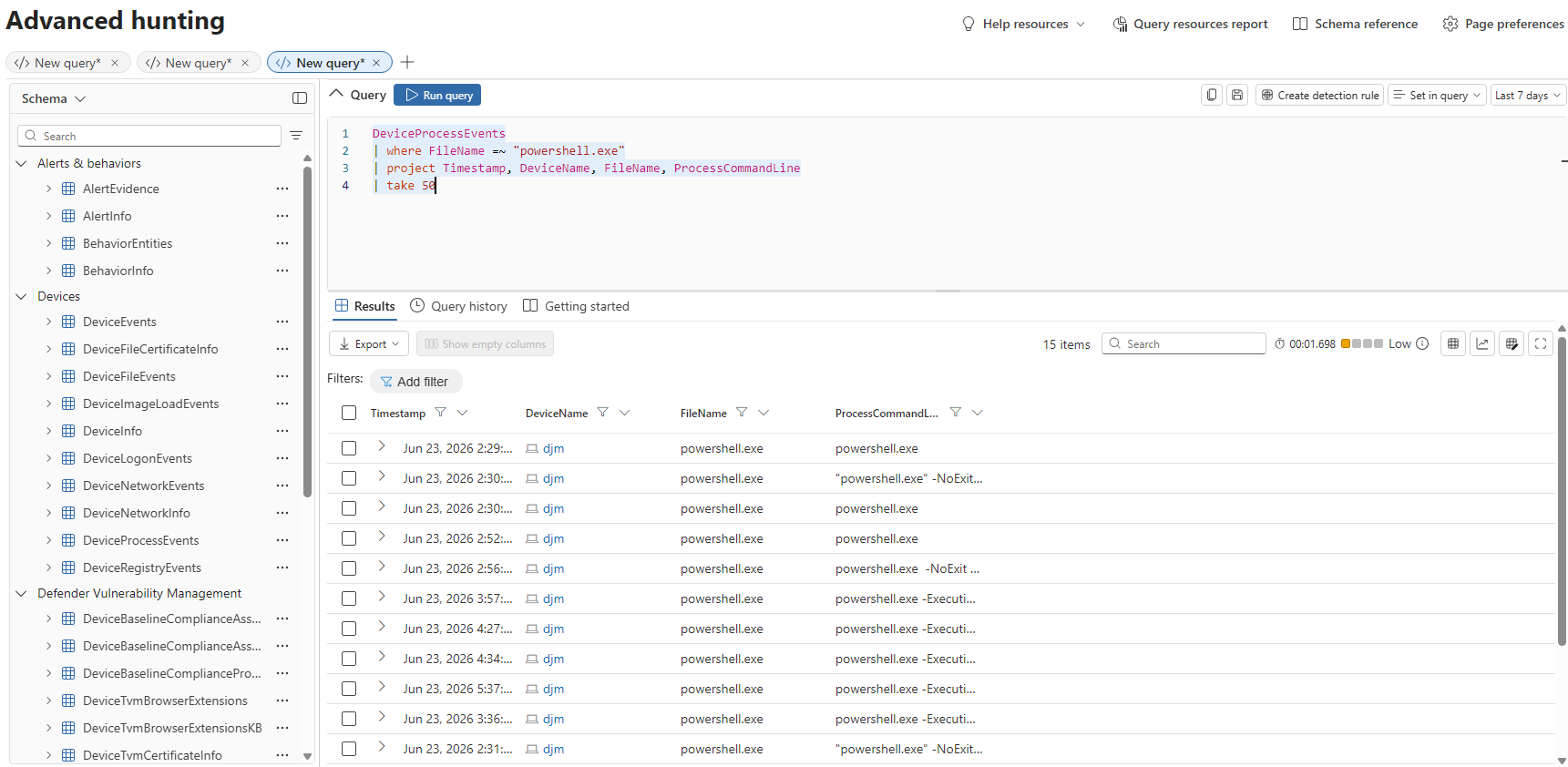Viewport: 1568px width, 767px height.
Task: Open the Export dropdown
Action: (369, 343)
